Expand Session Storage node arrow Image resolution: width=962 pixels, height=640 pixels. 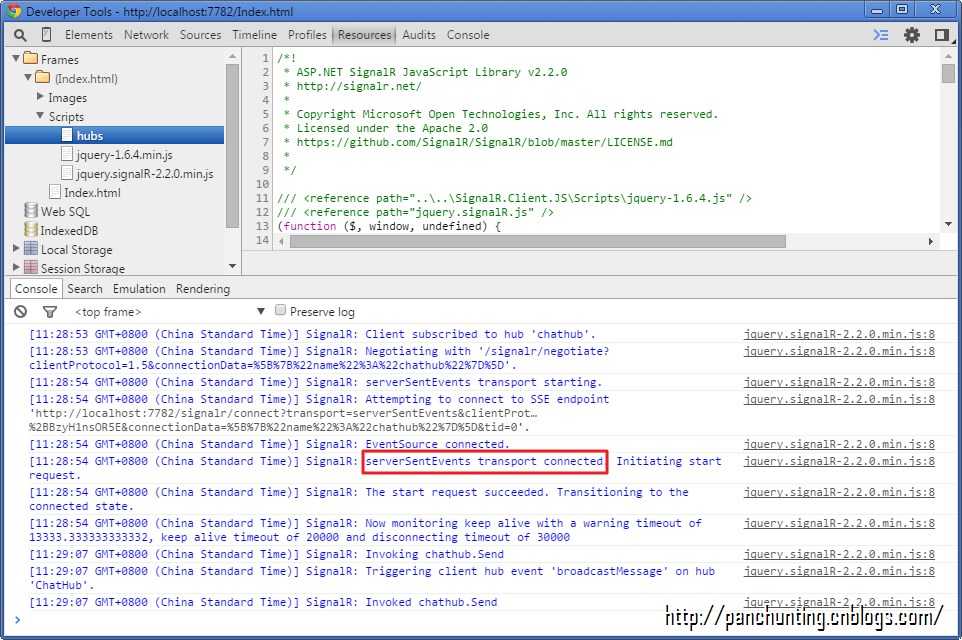[16, 267]
